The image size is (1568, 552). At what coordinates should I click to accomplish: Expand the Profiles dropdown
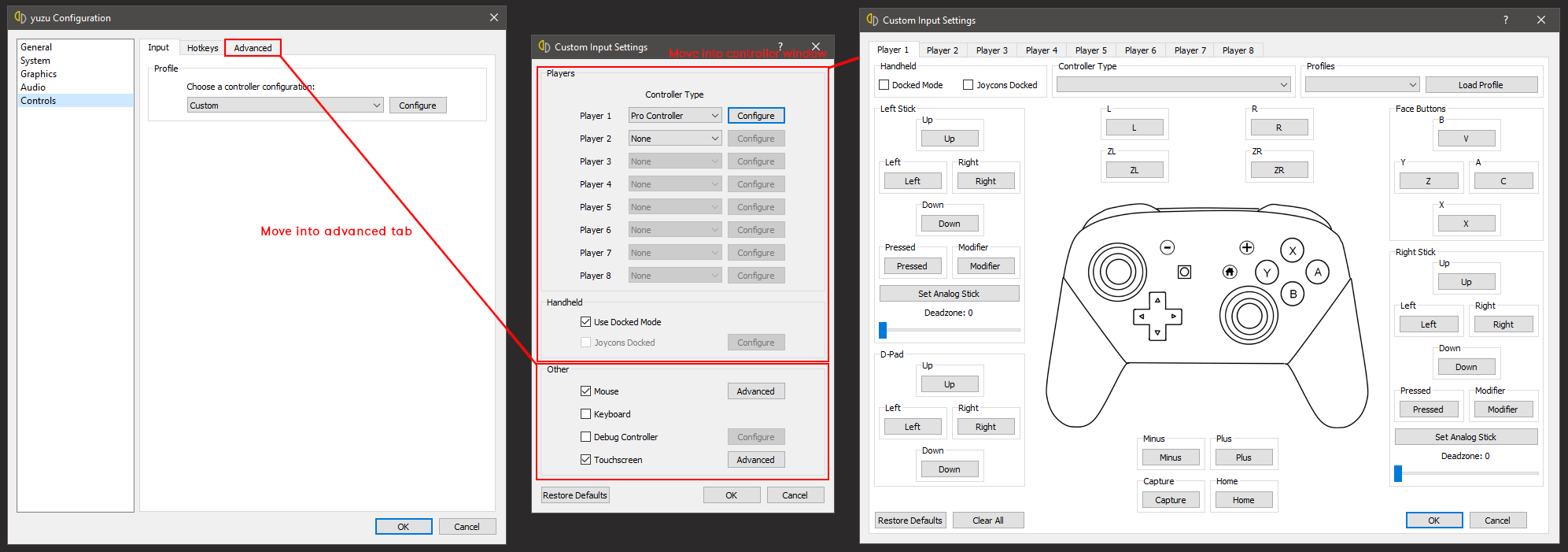(1361, 85)
